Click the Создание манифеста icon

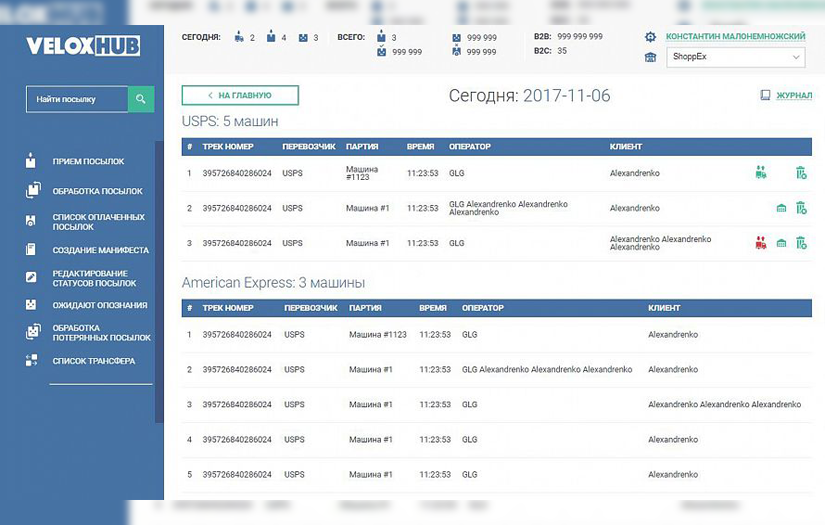(x=31, y=249)
